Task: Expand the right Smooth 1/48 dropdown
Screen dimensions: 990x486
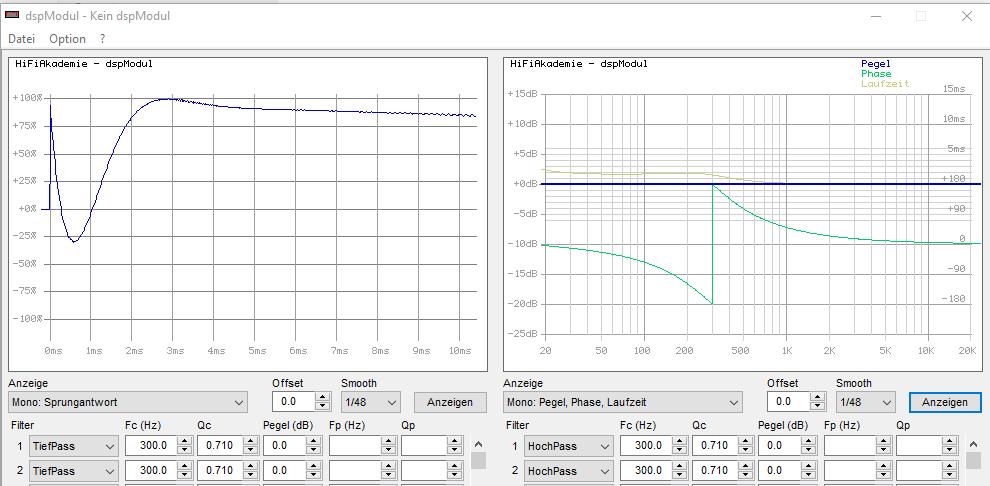Action: [x=865, y=402]
